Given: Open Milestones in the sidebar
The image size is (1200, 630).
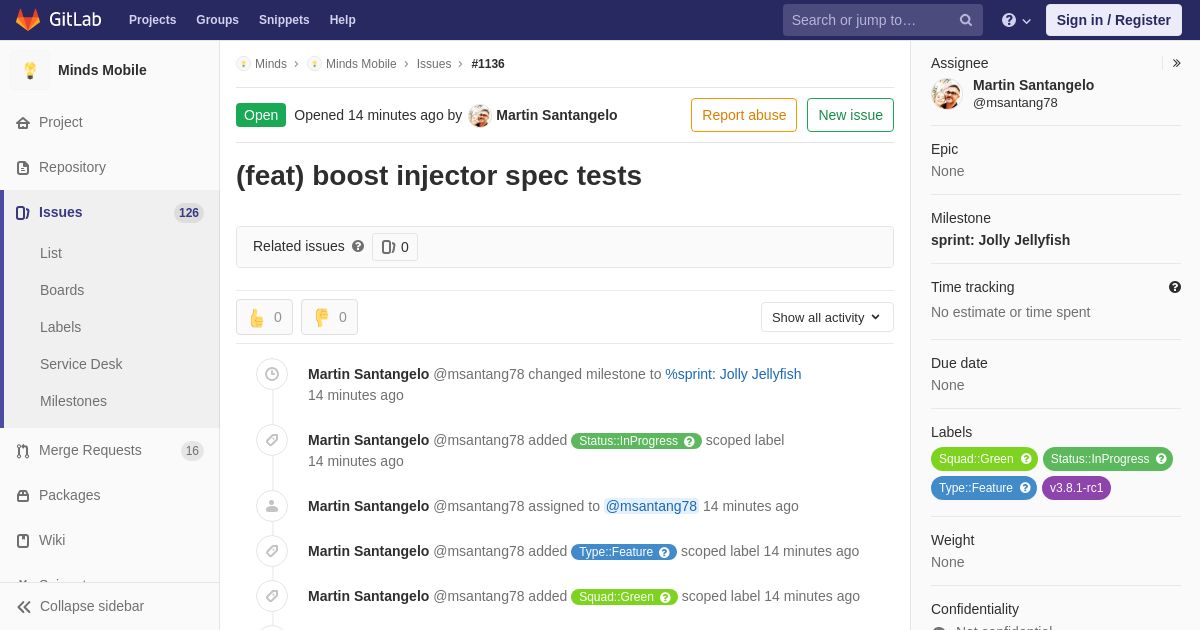Looking at the screenshot, I should coord(73,401).
